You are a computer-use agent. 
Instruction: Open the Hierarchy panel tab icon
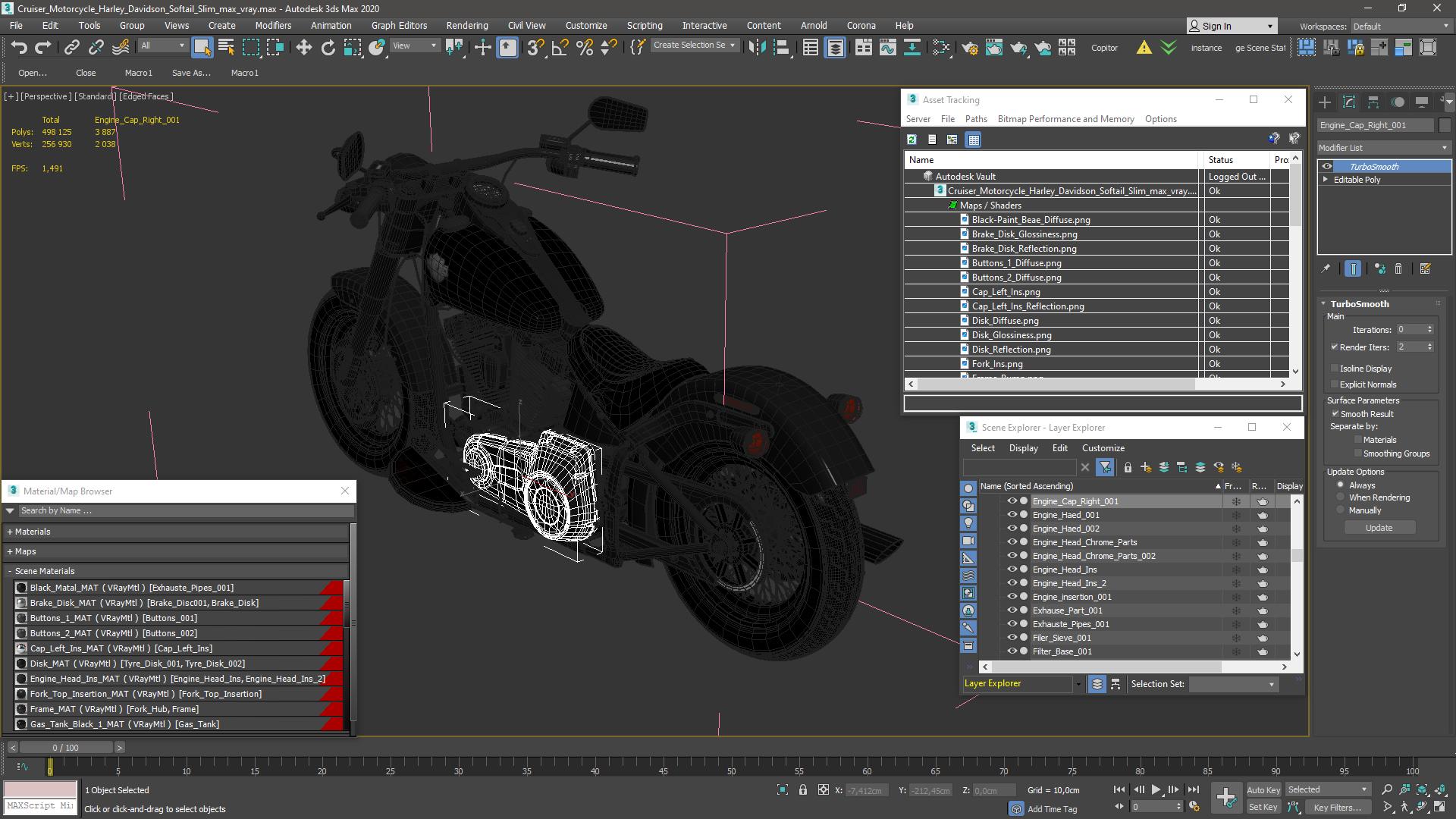point(1373,102)
